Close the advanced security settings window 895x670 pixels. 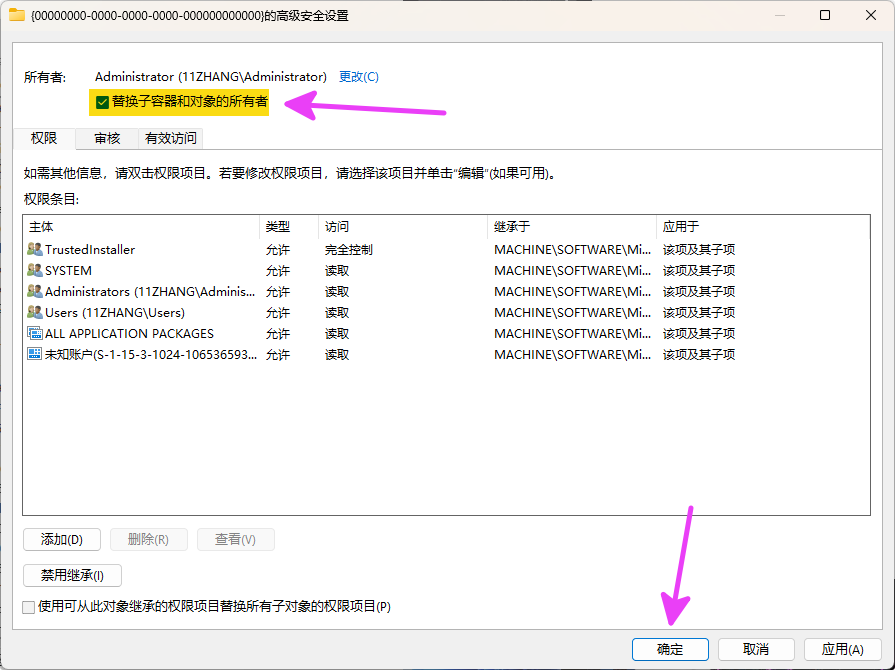coord(870,15)
